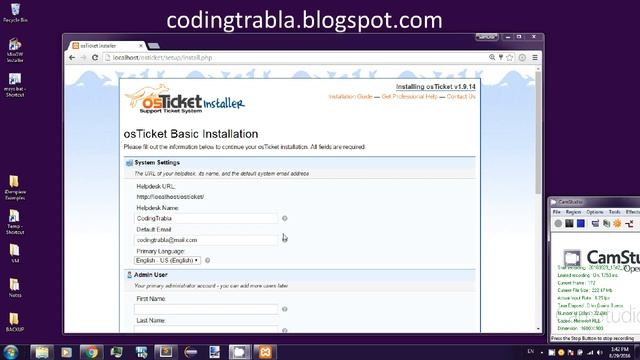This screenshot has width=640, height=360.
Task: Show help for Primary Language
Action: [207, 260]
